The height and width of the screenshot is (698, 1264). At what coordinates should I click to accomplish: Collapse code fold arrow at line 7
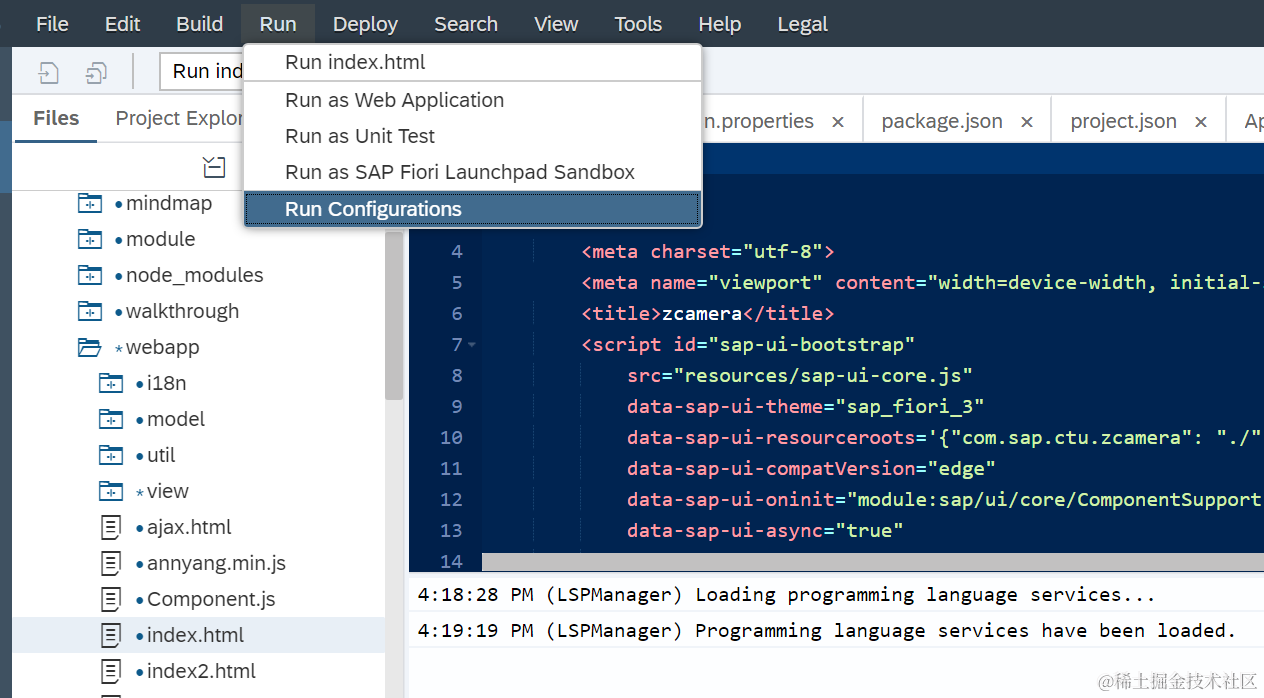[x=472, y=345]
